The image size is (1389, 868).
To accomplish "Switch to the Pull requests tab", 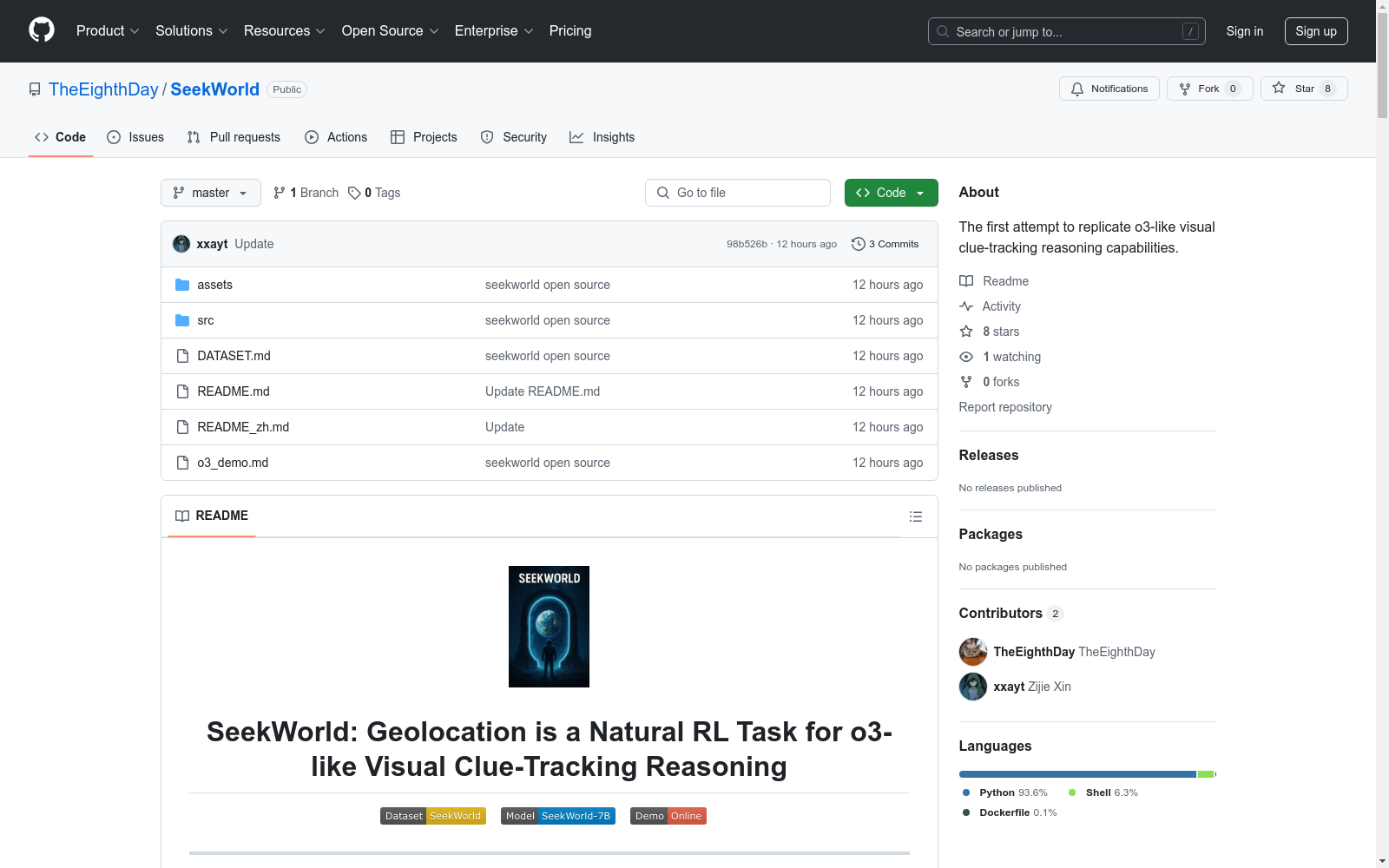I will pyautogui.click(x=234, y=137).
